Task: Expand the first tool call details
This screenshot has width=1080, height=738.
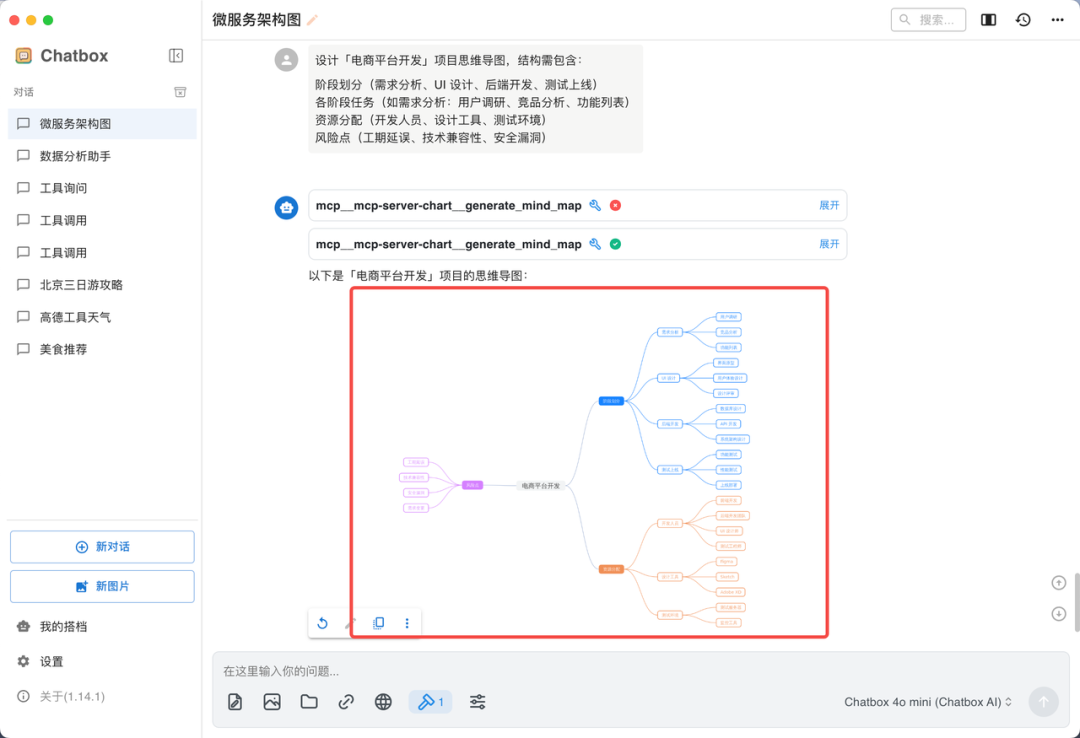Action: tap(828, 205)
